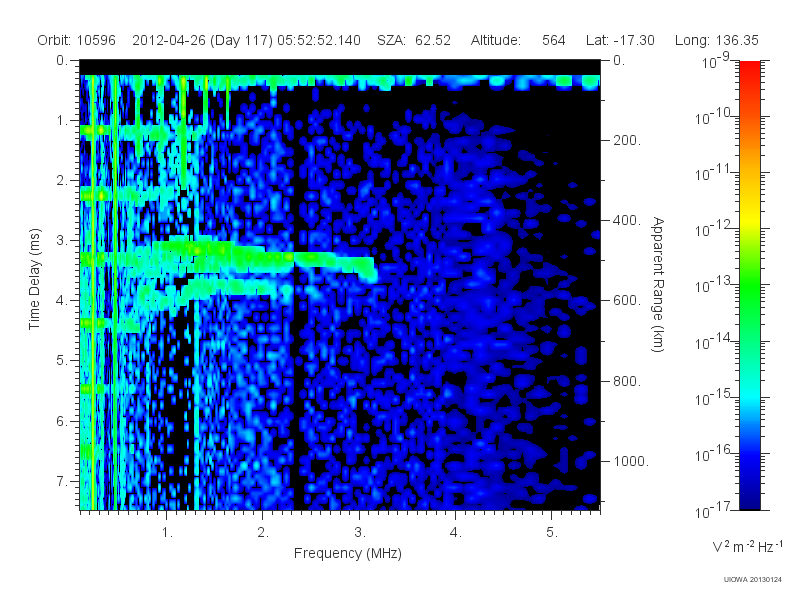Click the '600.' apparent range tick label
Viewport: 800px width, 600px height.
pyautogui.click(x=627, y=301)
